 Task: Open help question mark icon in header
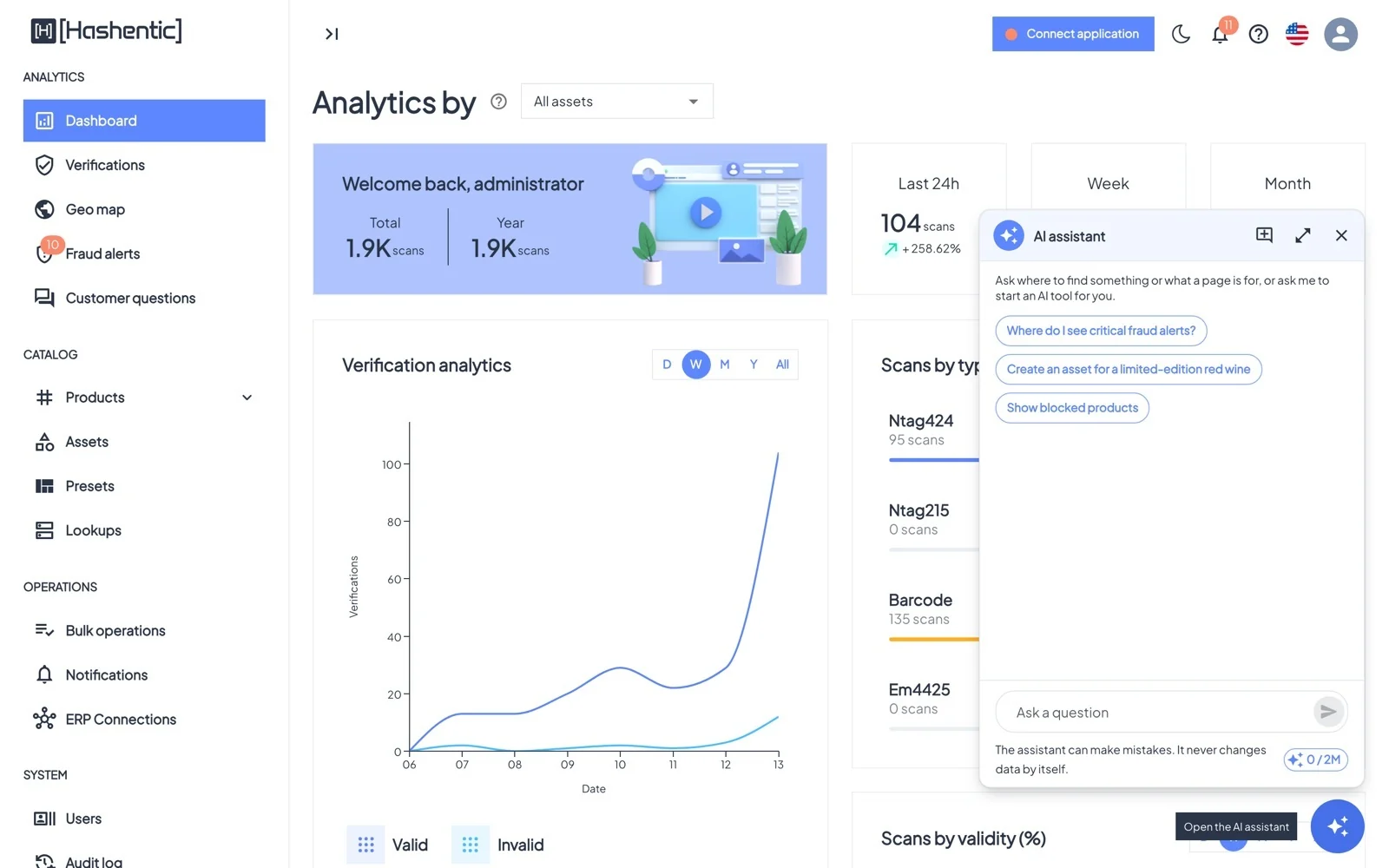(x=1258, y=34)
